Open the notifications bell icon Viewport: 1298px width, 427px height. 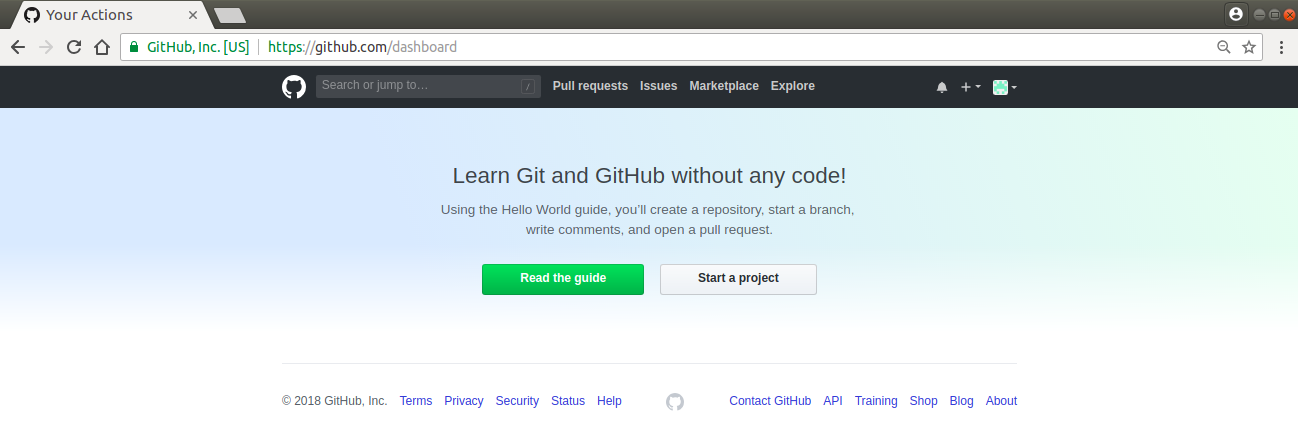point(941,87)
